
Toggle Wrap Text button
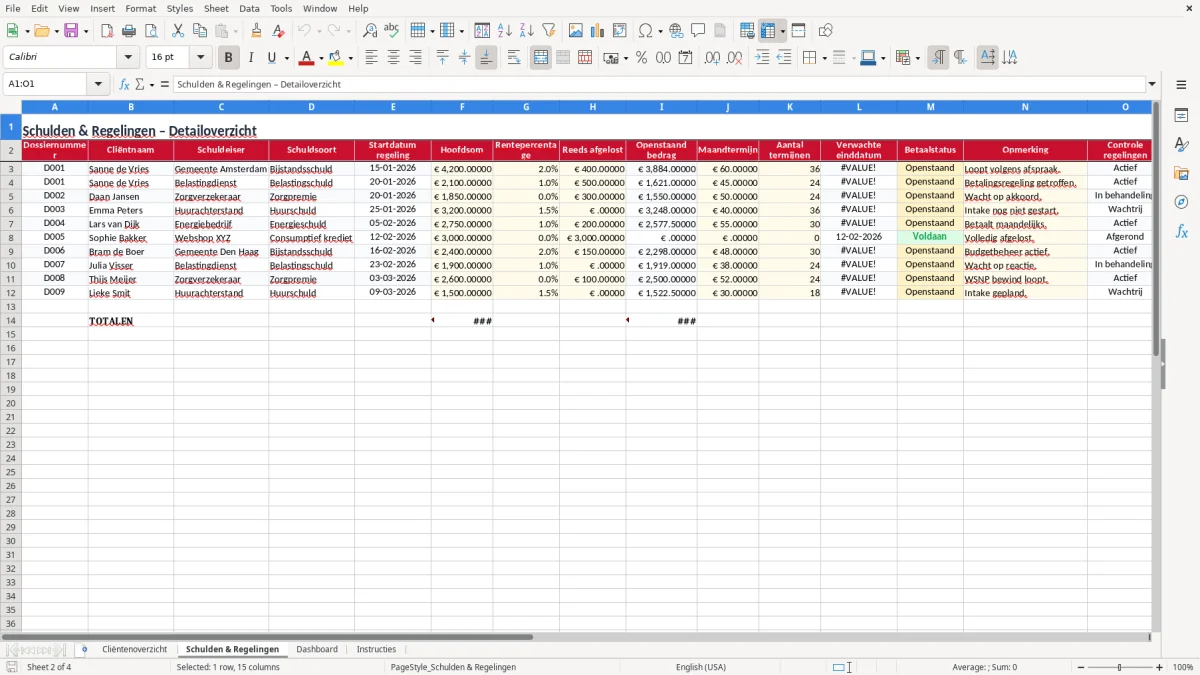(514, 58)
